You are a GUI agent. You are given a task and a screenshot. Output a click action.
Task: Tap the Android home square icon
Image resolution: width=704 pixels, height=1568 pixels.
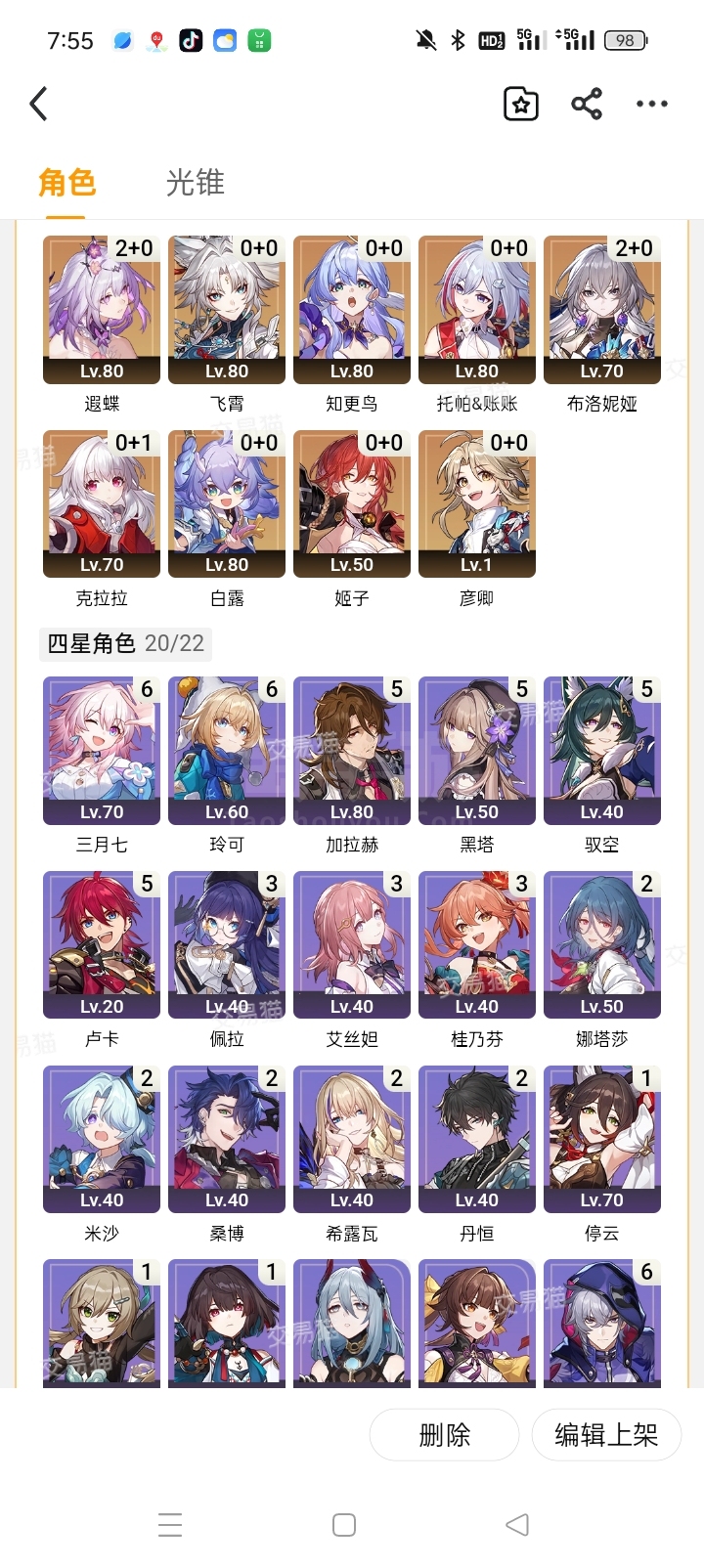pyautogui.click(x=344, y=1525)
